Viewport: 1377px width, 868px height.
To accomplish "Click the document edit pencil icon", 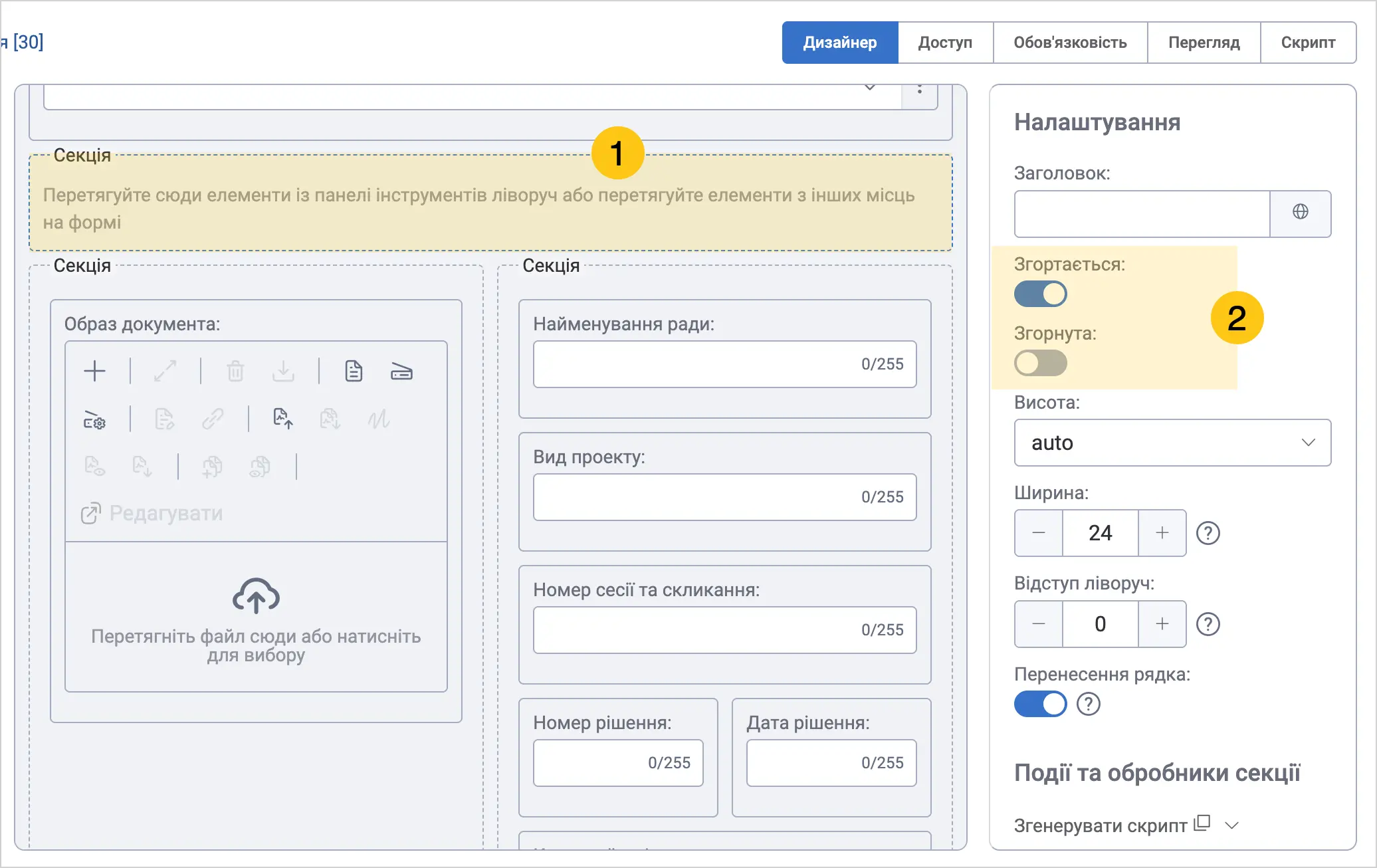I will coord(164,419).
